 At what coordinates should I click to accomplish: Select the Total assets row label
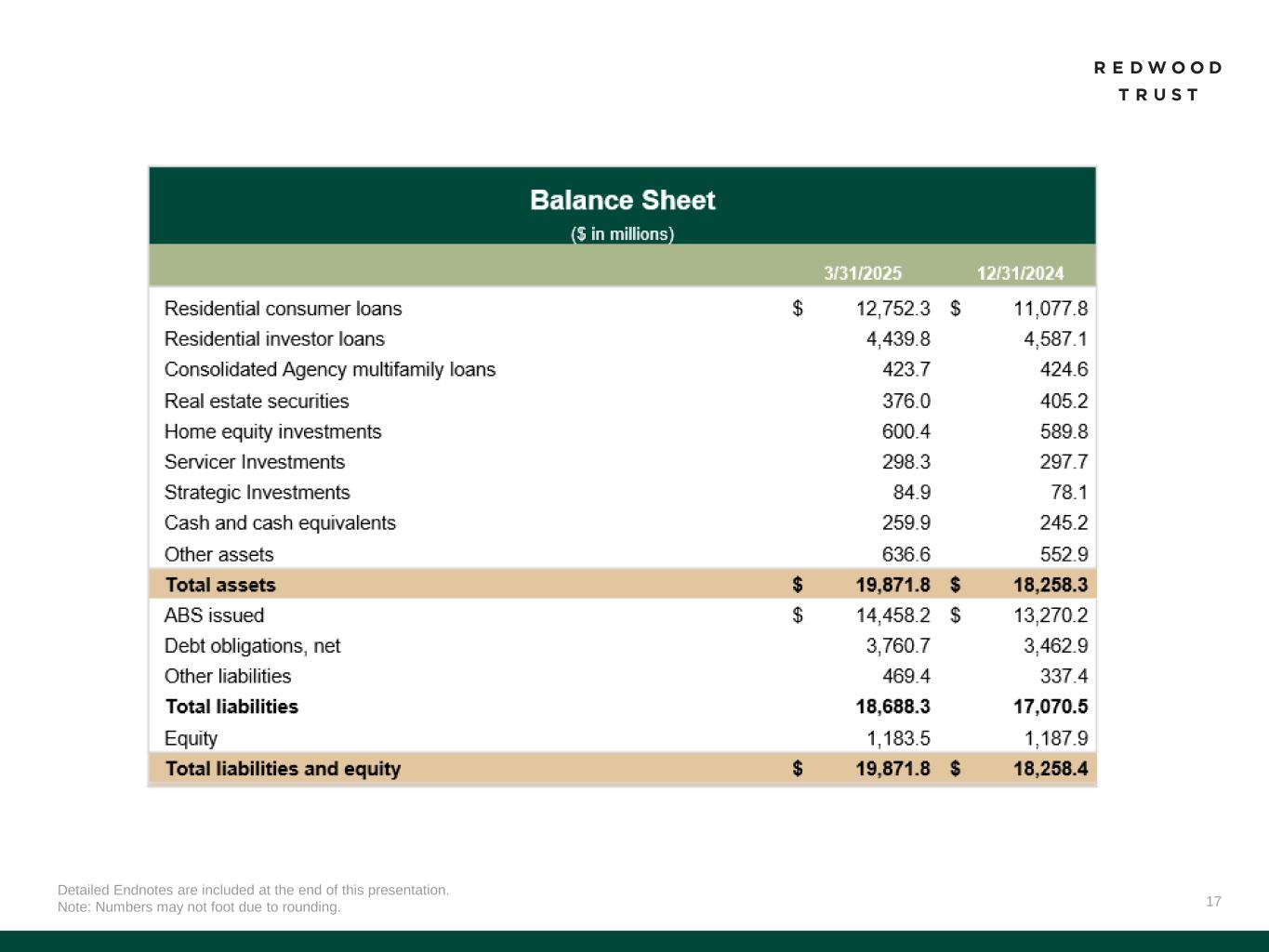tap(220, 586)
